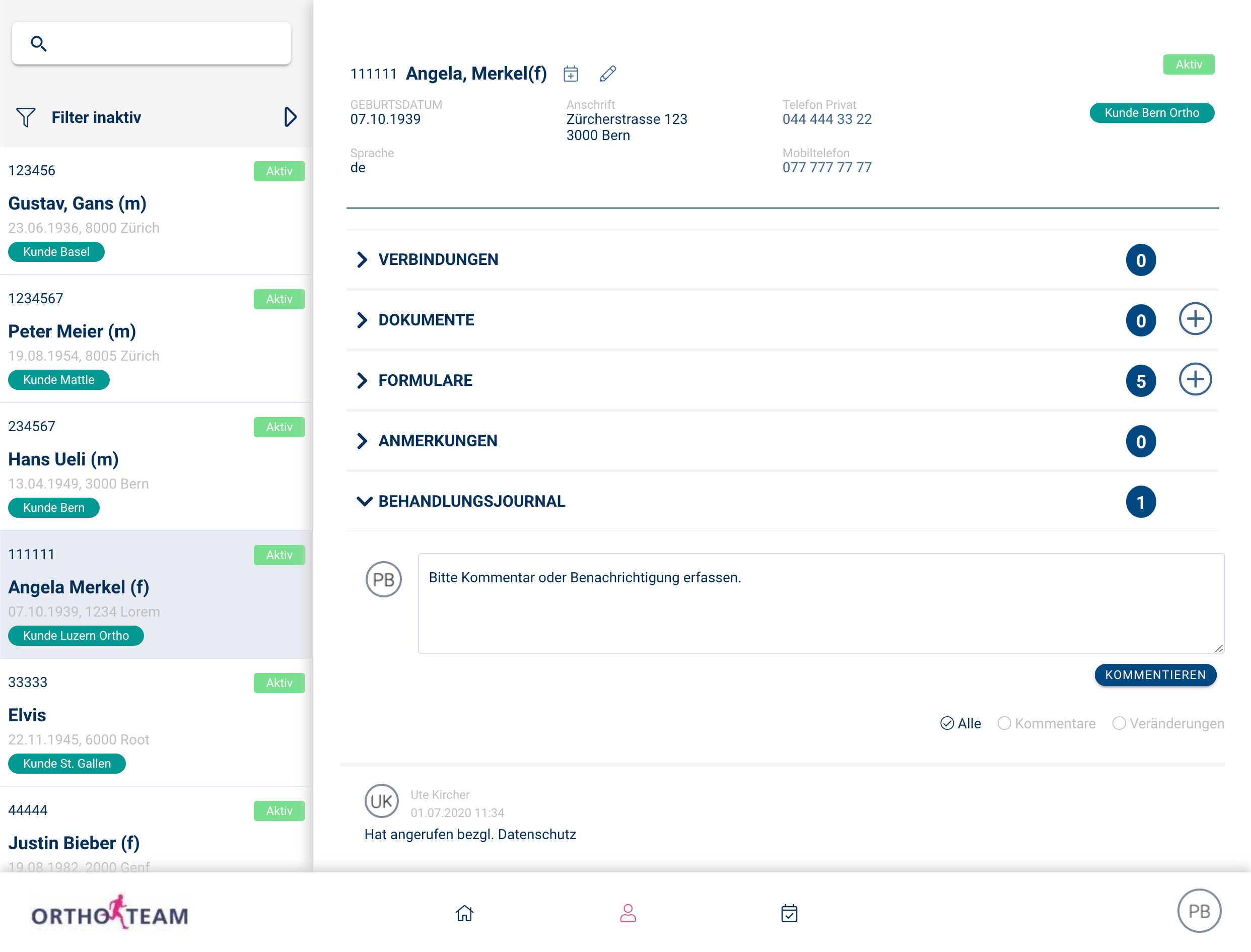The width and height of the screenshot is (1251, 952).
Task: Open the home screen icon in bottom navigation
Action: [464, 913]
